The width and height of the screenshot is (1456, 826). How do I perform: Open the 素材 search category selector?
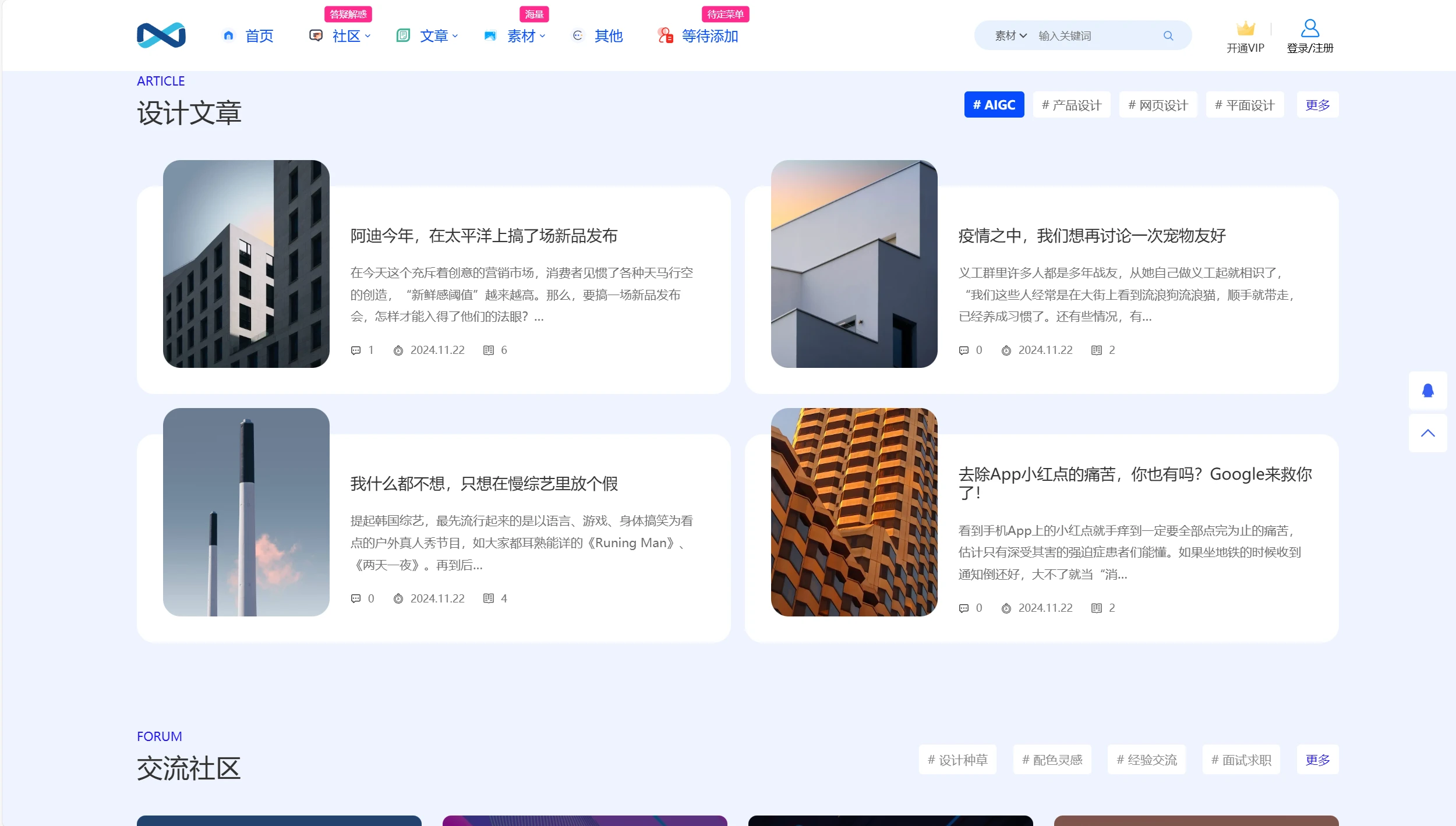[x=1010, y=36]
